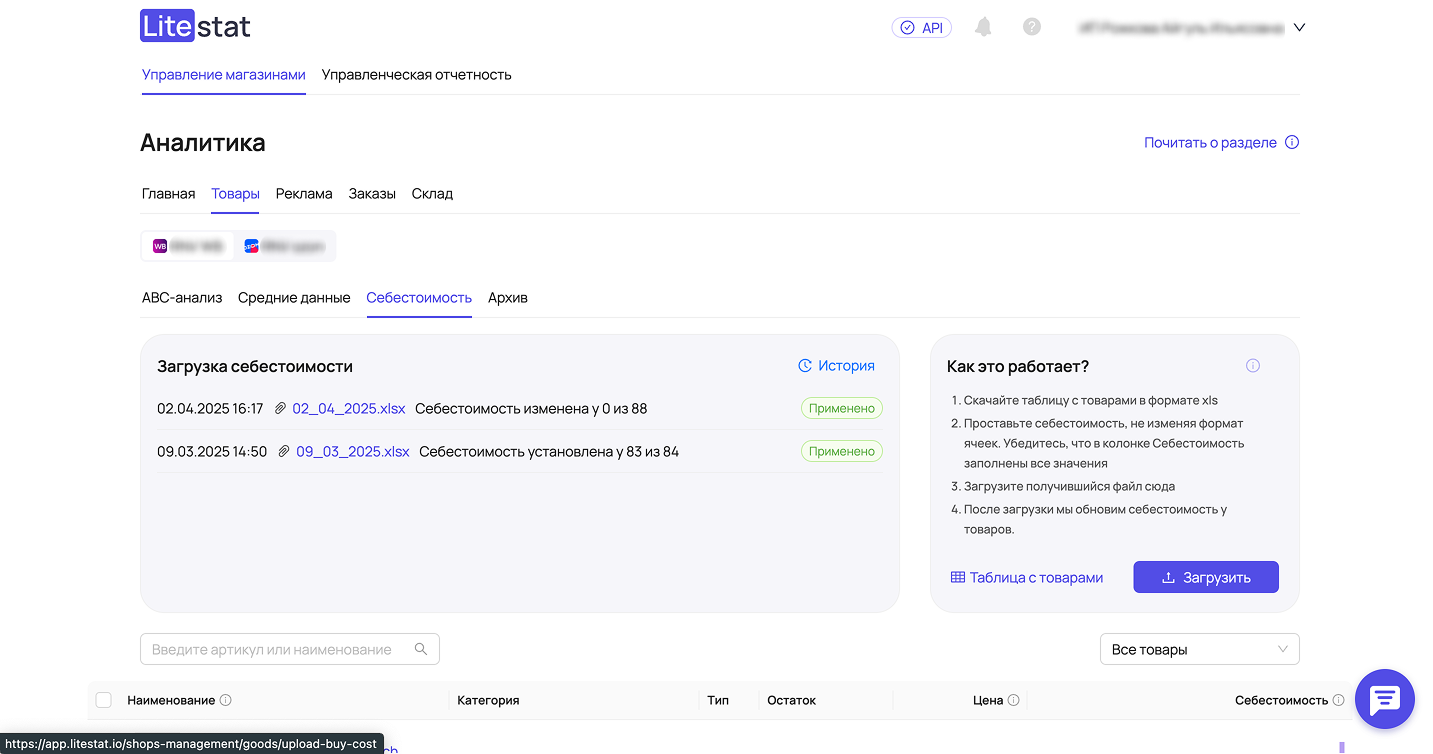The width and height of the screenshot is (1433, 754).
Task: Download the 02_04_2025.xlsx file link
Action: coord(349,408)
